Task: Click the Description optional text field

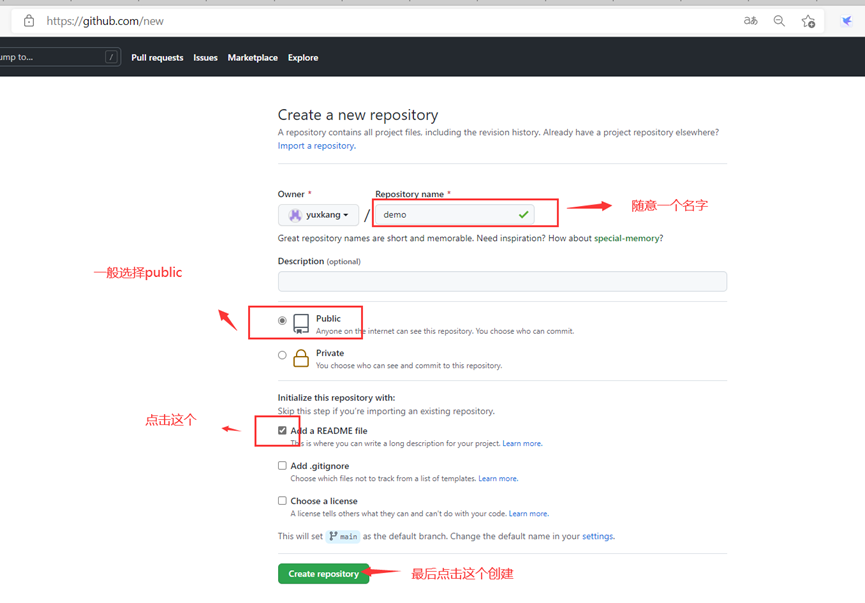Action: (502, 281)
